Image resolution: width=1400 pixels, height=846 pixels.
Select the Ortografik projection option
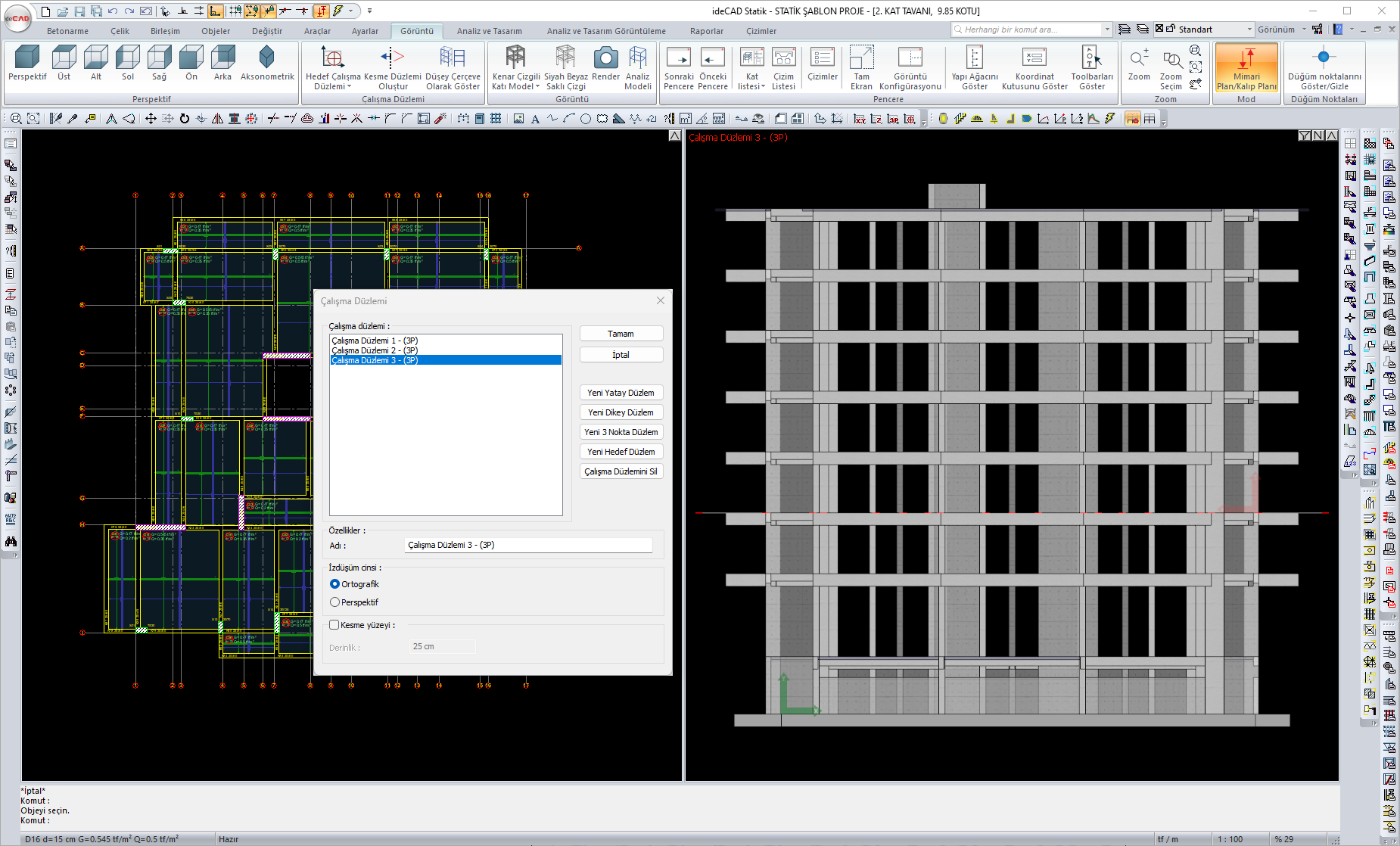click(335, 584)
